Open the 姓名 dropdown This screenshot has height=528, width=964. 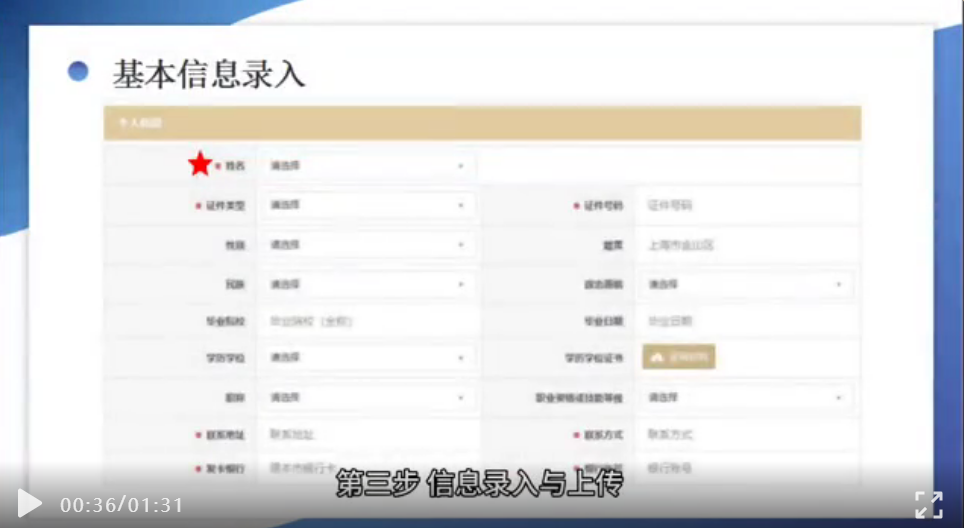[x=367, y=165]
